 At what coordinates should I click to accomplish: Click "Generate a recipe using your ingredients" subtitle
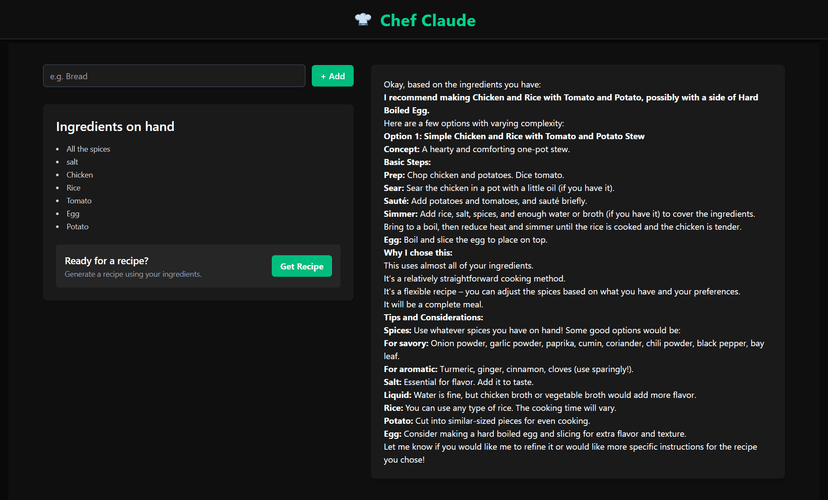pos(133,274)
